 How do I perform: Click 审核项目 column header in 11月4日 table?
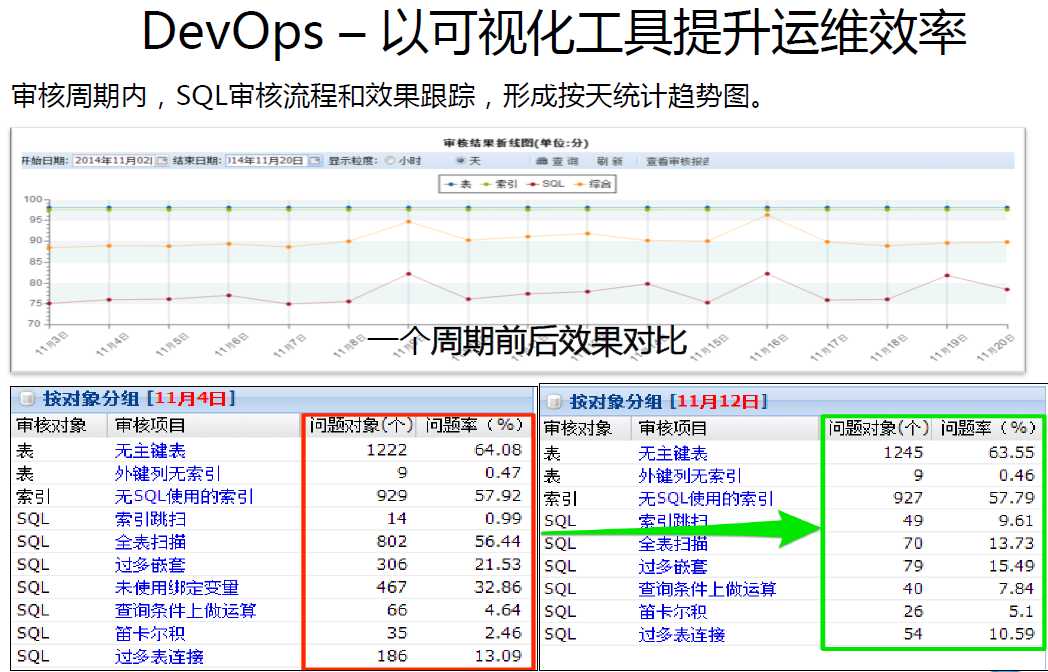click(150, 425)
